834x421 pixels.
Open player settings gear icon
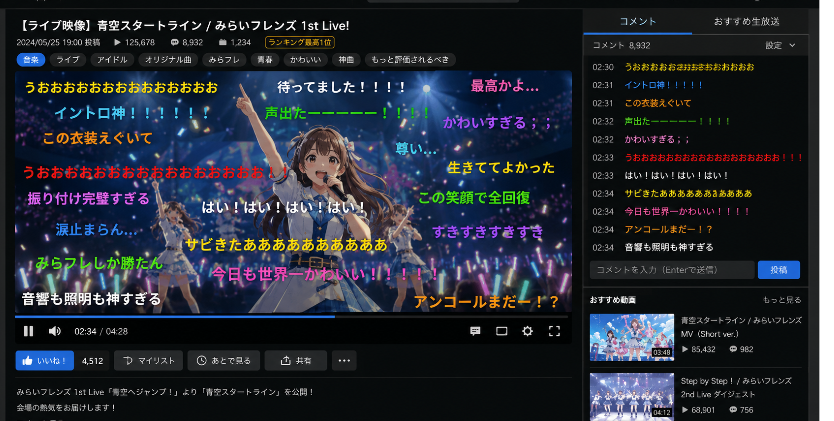tap(528, 331)
